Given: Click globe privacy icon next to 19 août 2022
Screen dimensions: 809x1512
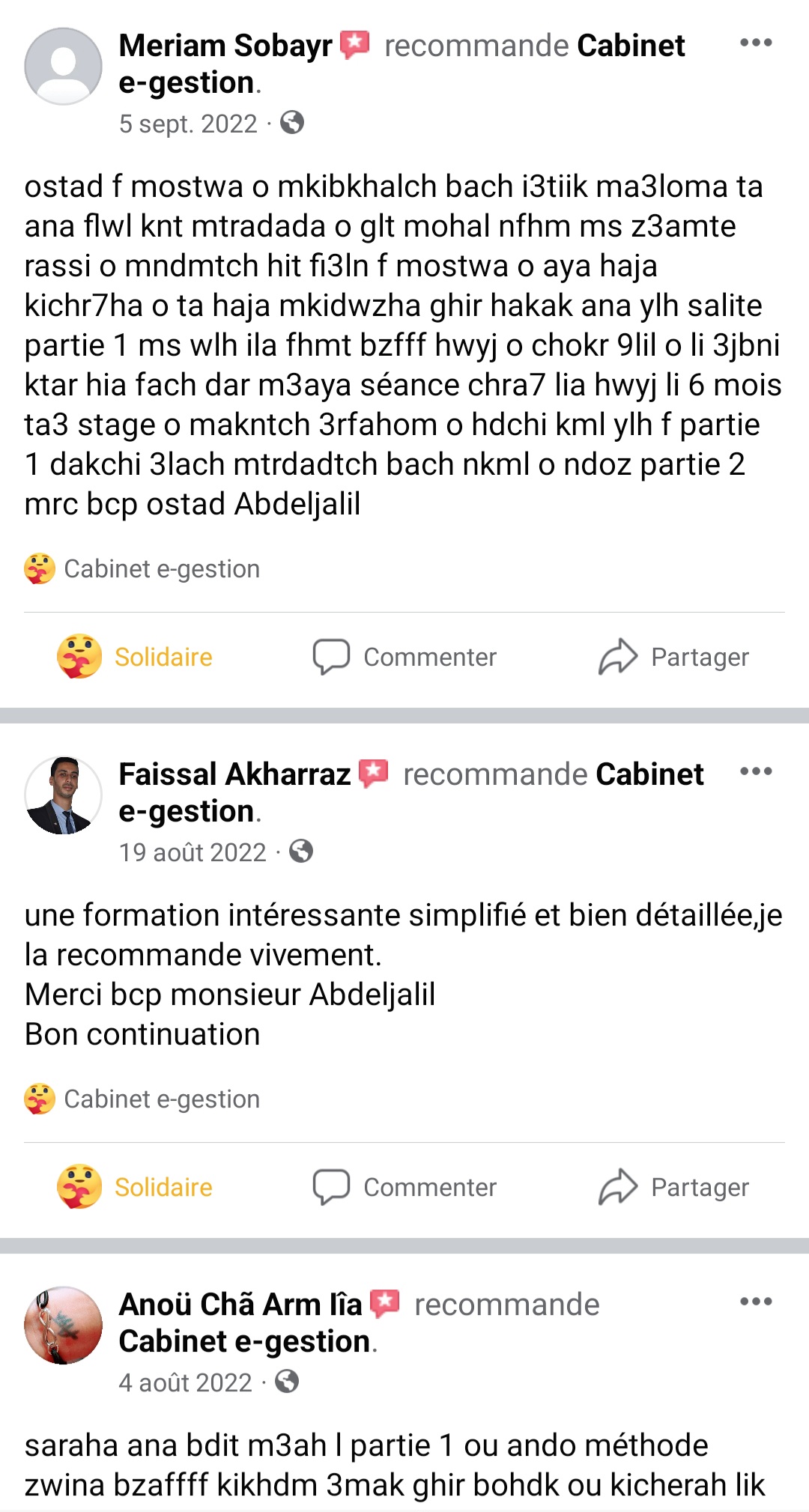Looking at the screenshot, I should tap(301, 851).
